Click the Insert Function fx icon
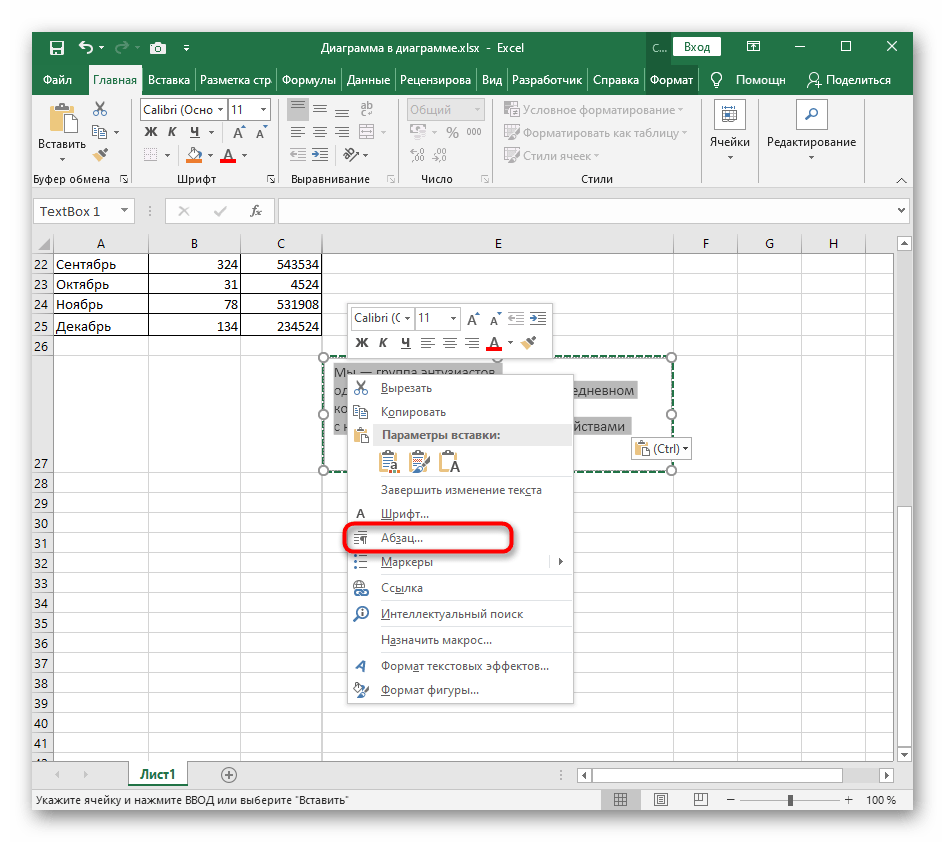 (x=256, y=211)
